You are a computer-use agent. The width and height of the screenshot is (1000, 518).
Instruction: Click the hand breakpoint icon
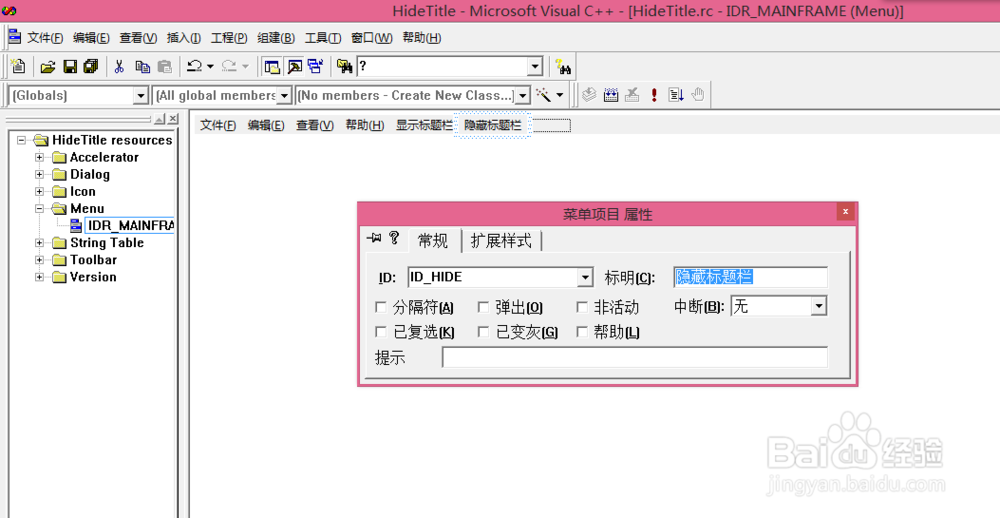pyautogui.click(x=698, y=95)
